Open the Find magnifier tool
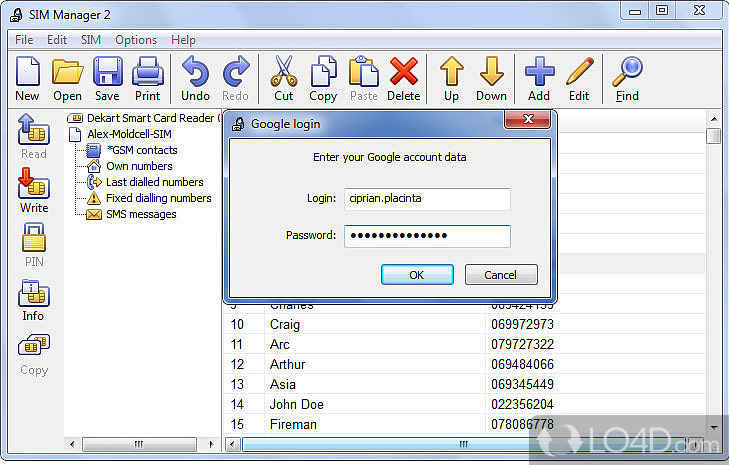729x465 pixels. (627, 79)
